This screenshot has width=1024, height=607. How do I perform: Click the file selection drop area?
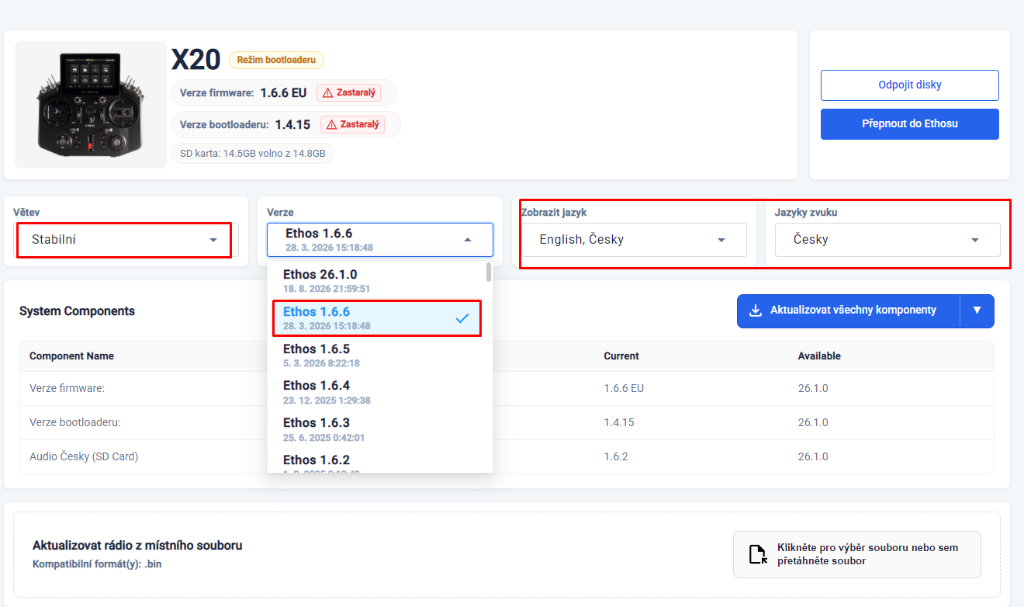pos(857,554)
